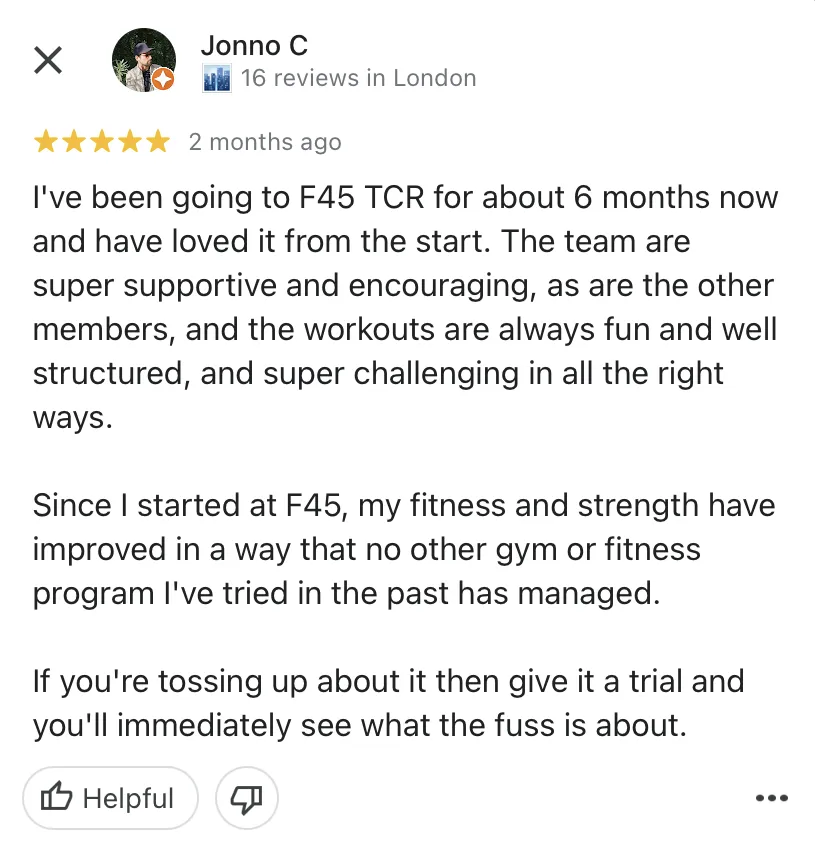This screenshot has height=850, width=815.
Task: Open Jonno C's profile picture
Action: coord(142,58)
